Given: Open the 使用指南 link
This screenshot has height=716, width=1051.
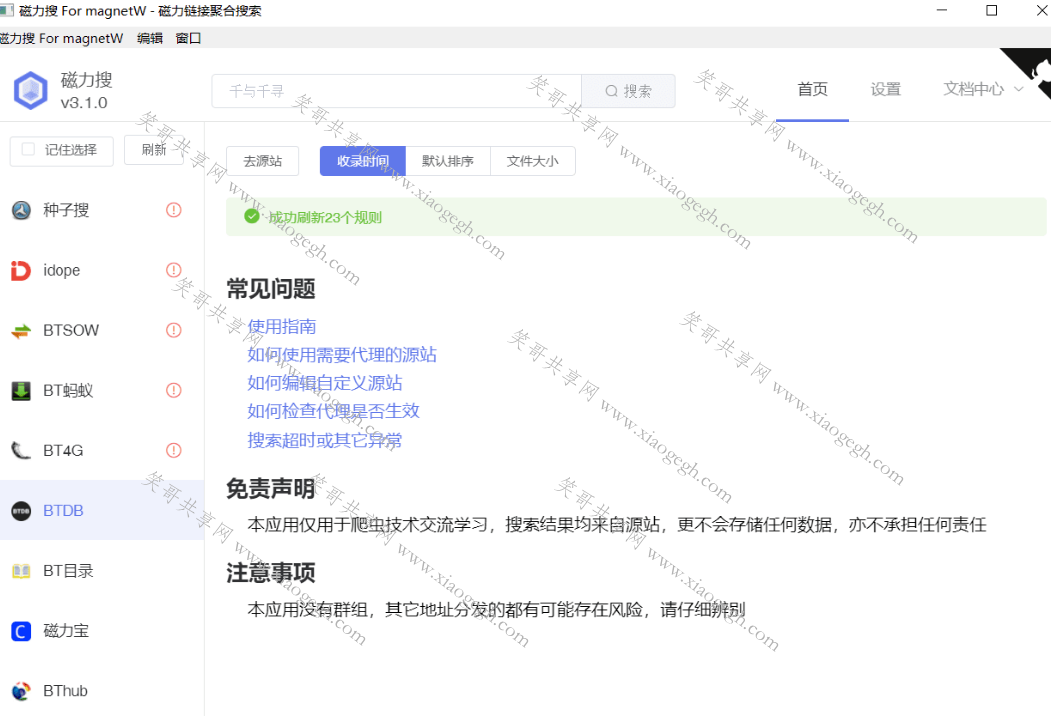Looking at the screenshot, I should tap(282, 326).
